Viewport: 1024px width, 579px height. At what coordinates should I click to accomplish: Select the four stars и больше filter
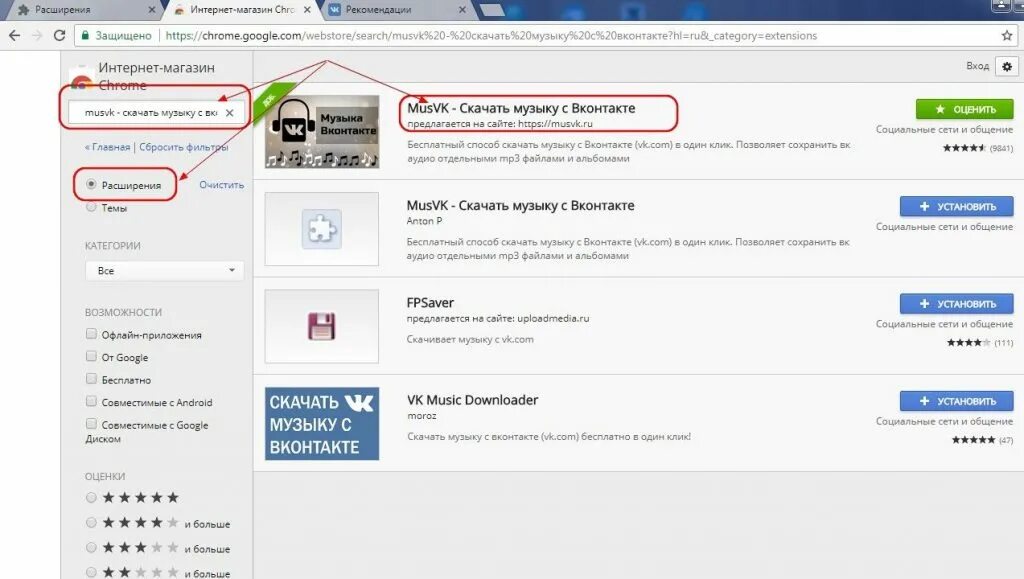pyautogui.click(x=91, y=522)
